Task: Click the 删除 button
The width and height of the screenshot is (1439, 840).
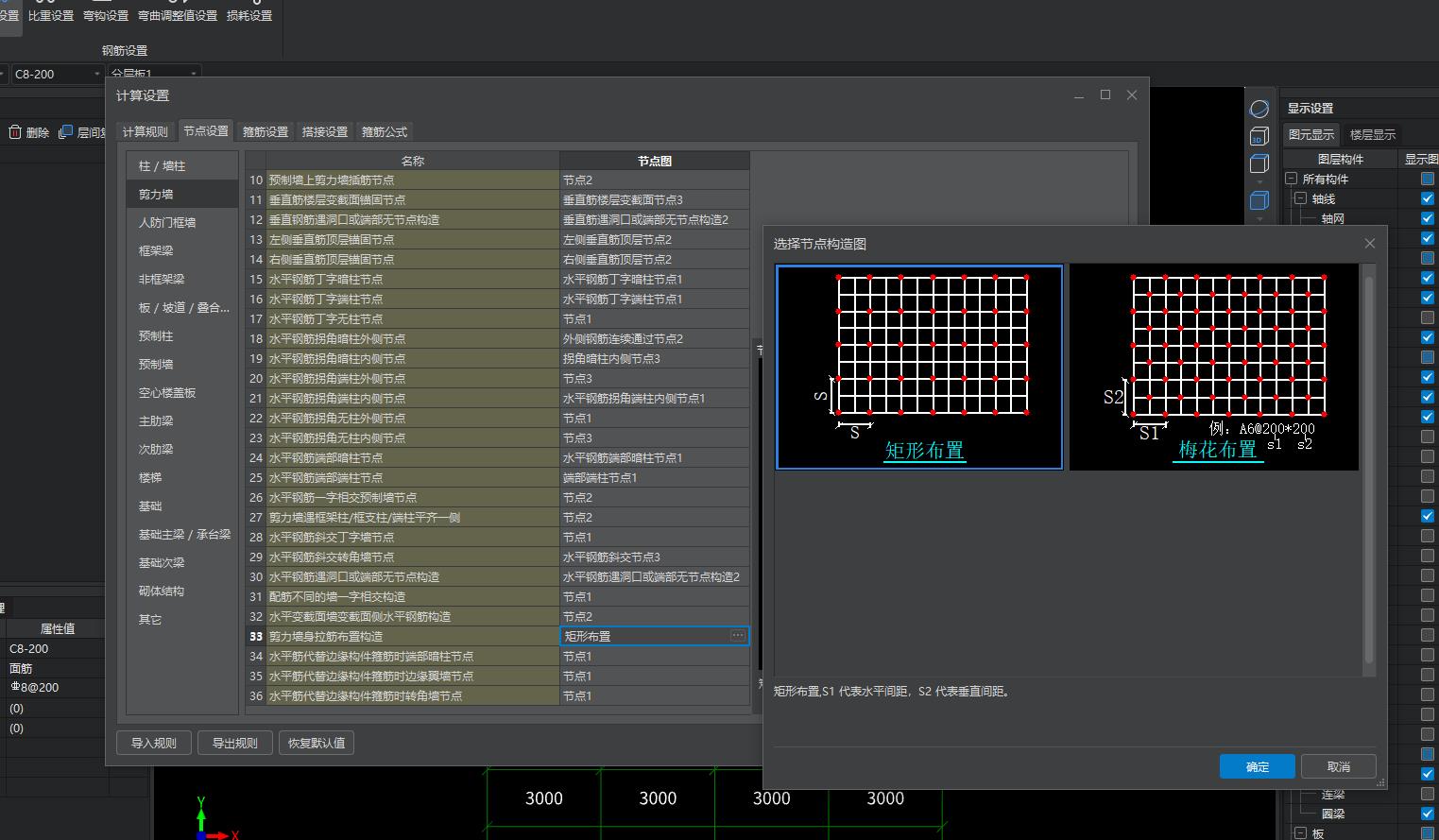Action: 29,132
